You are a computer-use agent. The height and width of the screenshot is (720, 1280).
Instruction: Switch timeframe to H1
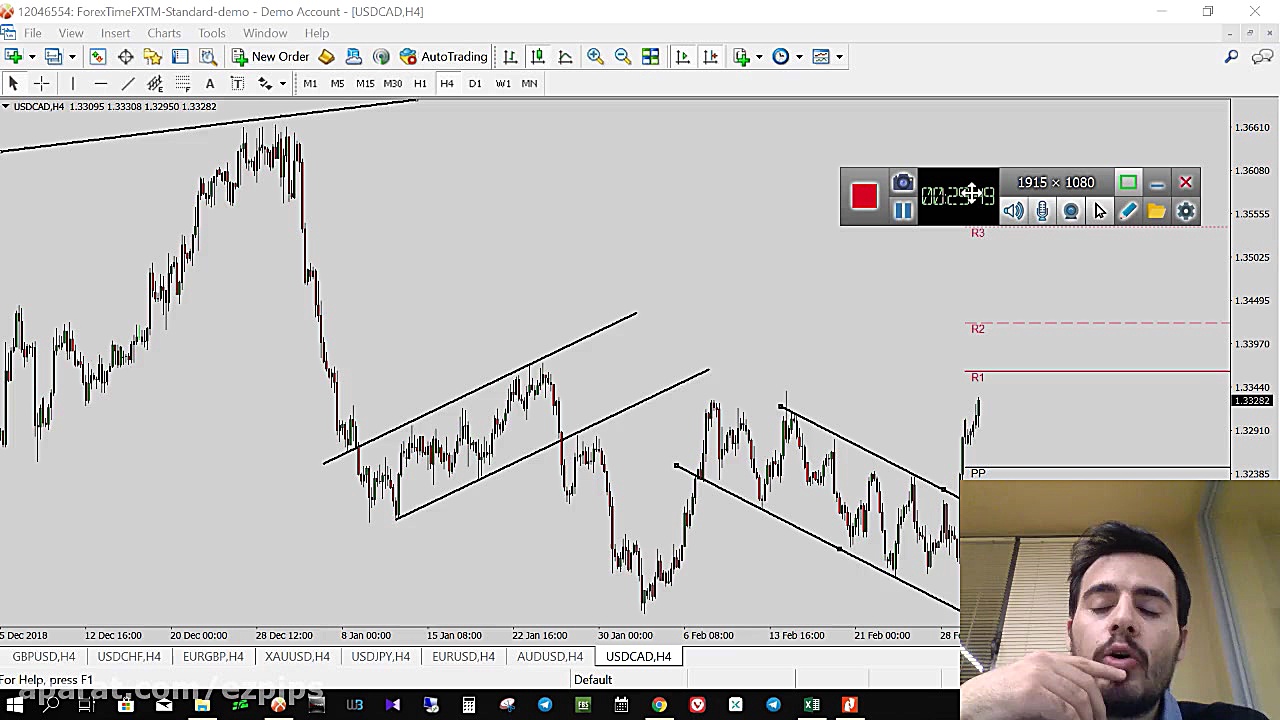(420, 83)
